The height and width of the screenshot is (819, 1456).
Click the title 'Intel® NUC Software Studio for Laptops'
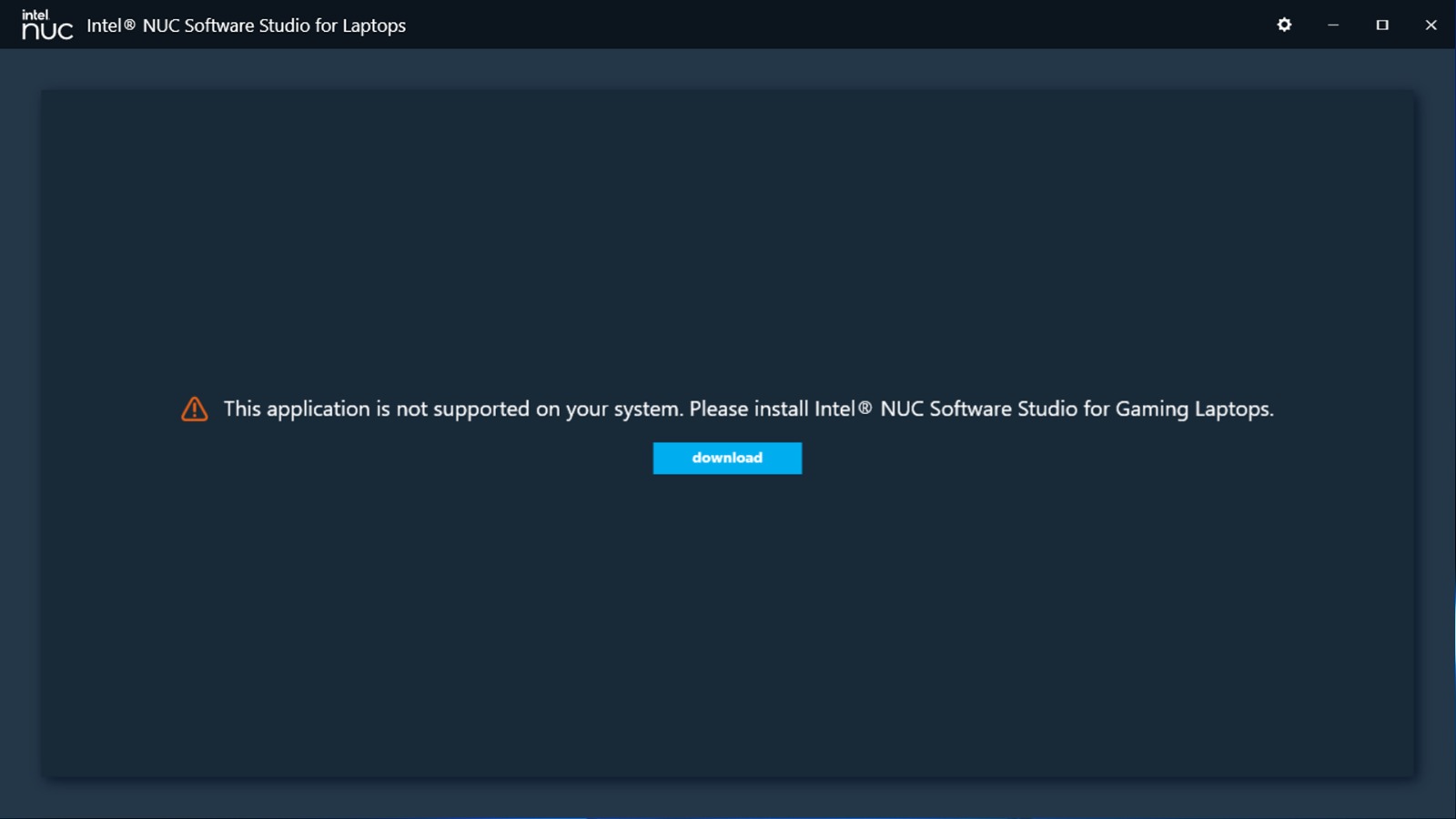(x=246, y=25)
